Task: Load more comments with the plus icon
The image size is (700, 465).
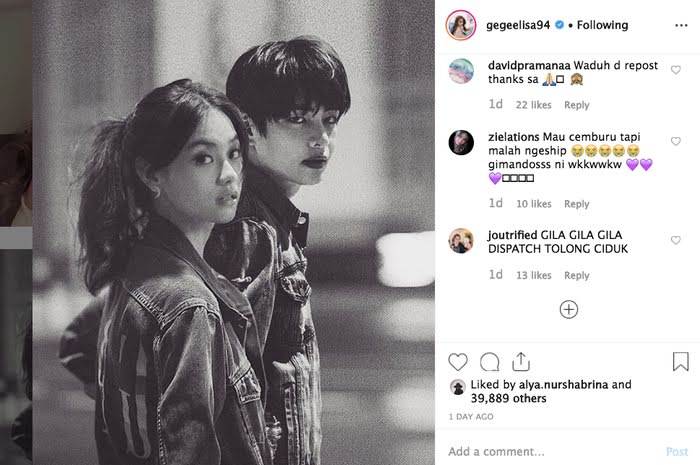Action: coord(569,309)
